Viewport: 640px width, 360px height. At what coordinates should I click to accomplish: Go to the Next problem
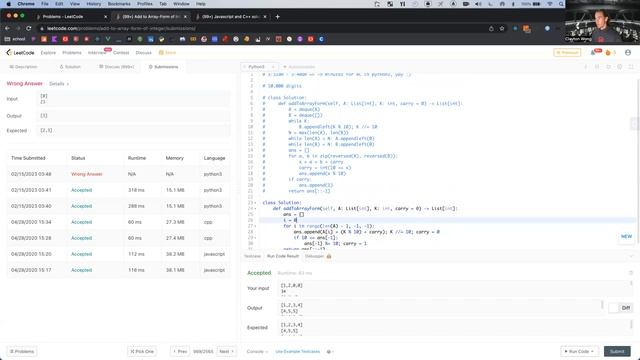point(226,351)
